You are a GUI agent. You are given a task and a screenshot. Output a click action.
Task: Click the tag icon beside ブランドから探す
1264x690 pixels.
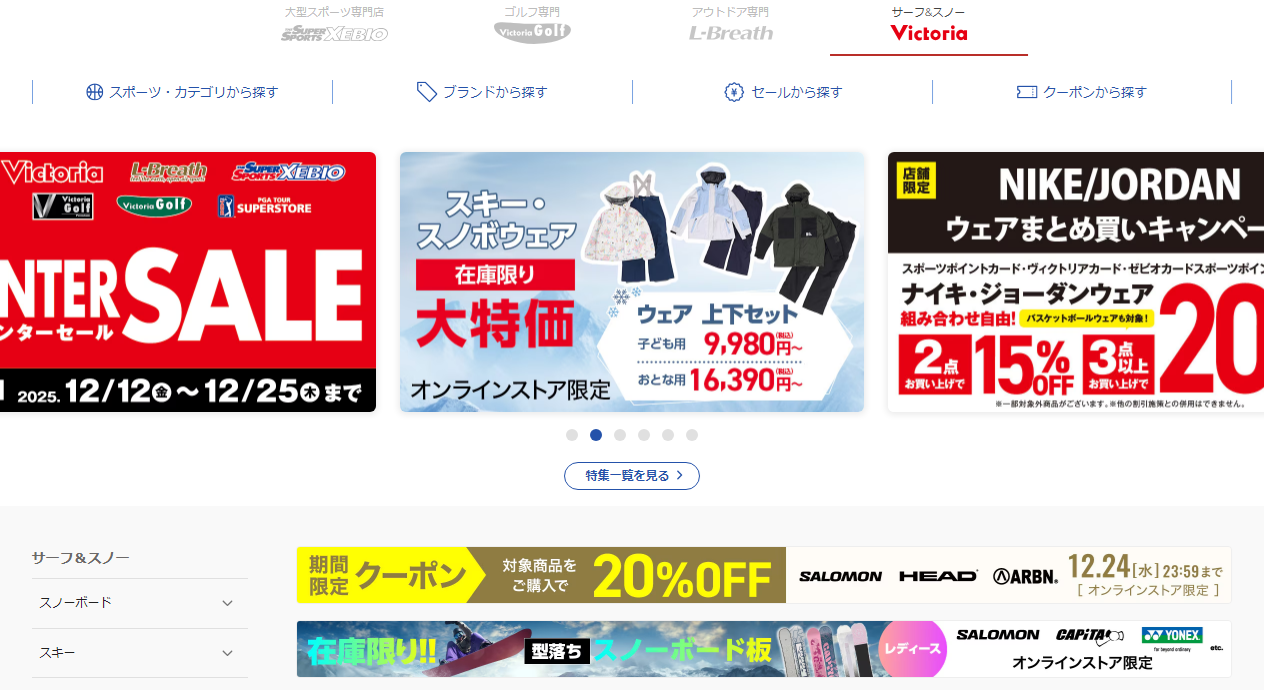point(427,92)
